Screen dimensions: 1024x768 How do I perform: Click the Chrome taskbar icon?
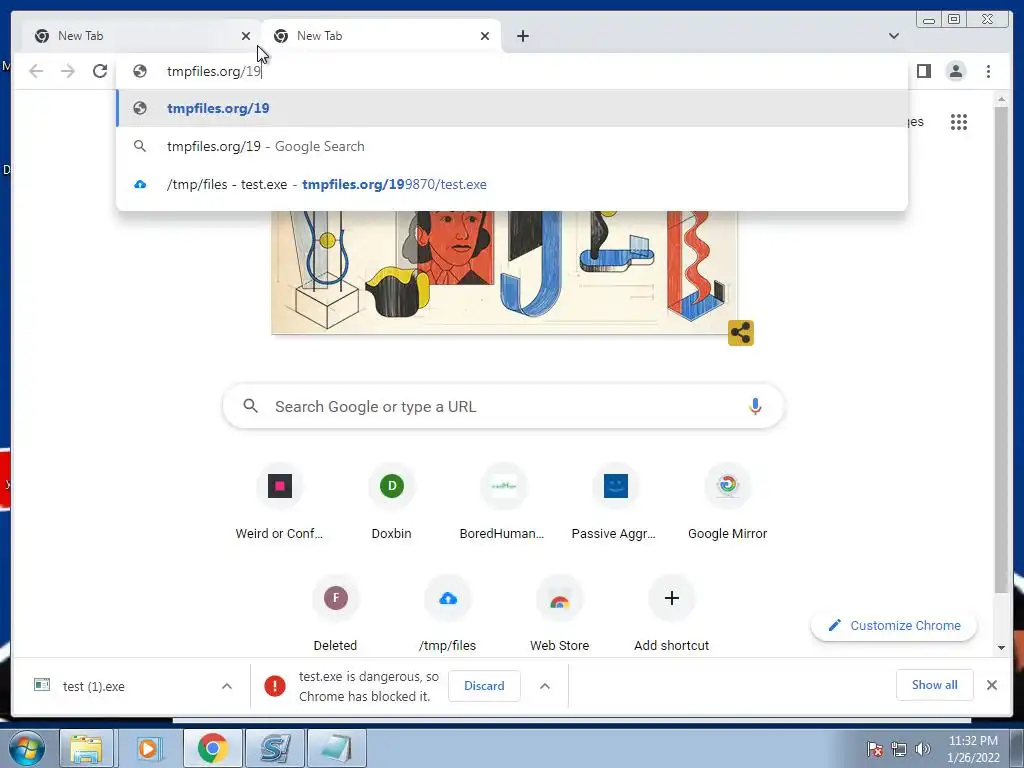click(x=212, y=748)
